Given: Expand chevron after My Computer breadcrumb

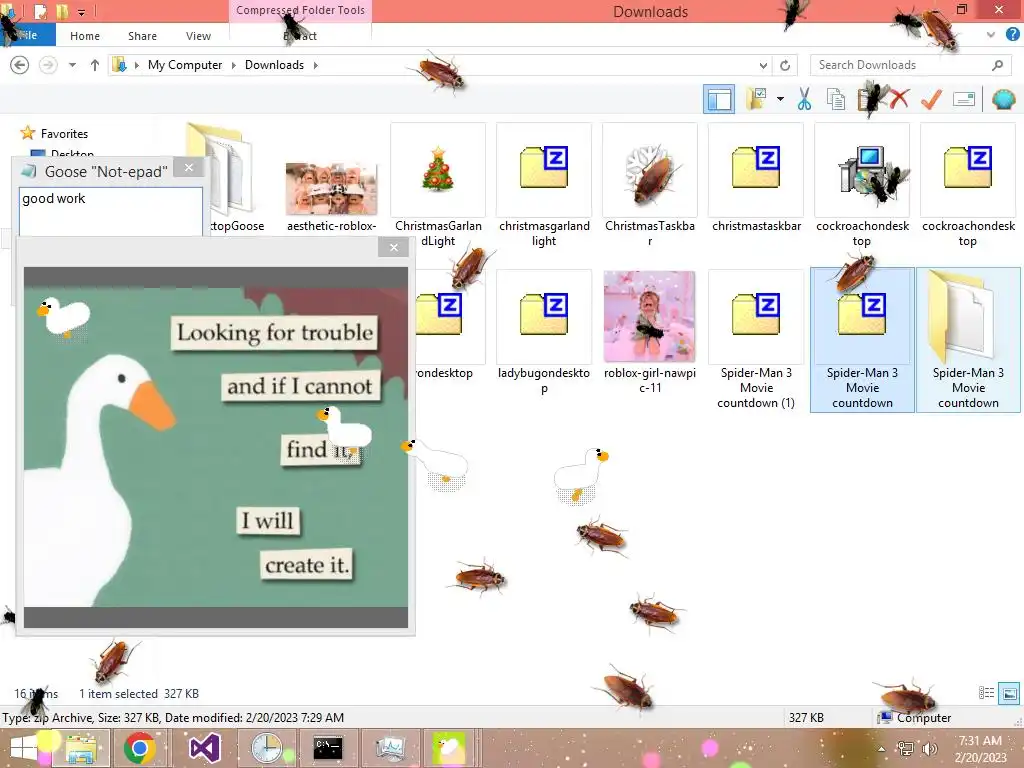Looking at the screenshot, I should click(234, 65).
